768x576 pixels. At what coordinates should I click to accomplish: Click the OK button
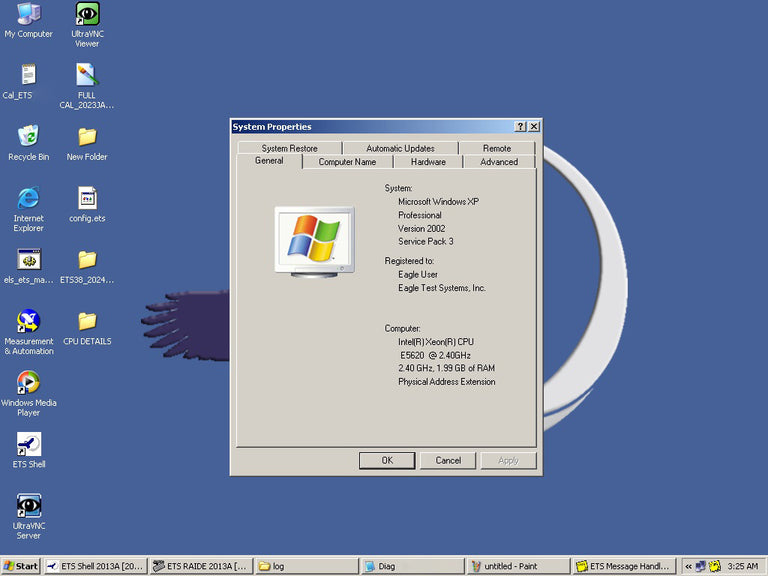(387, 460)
